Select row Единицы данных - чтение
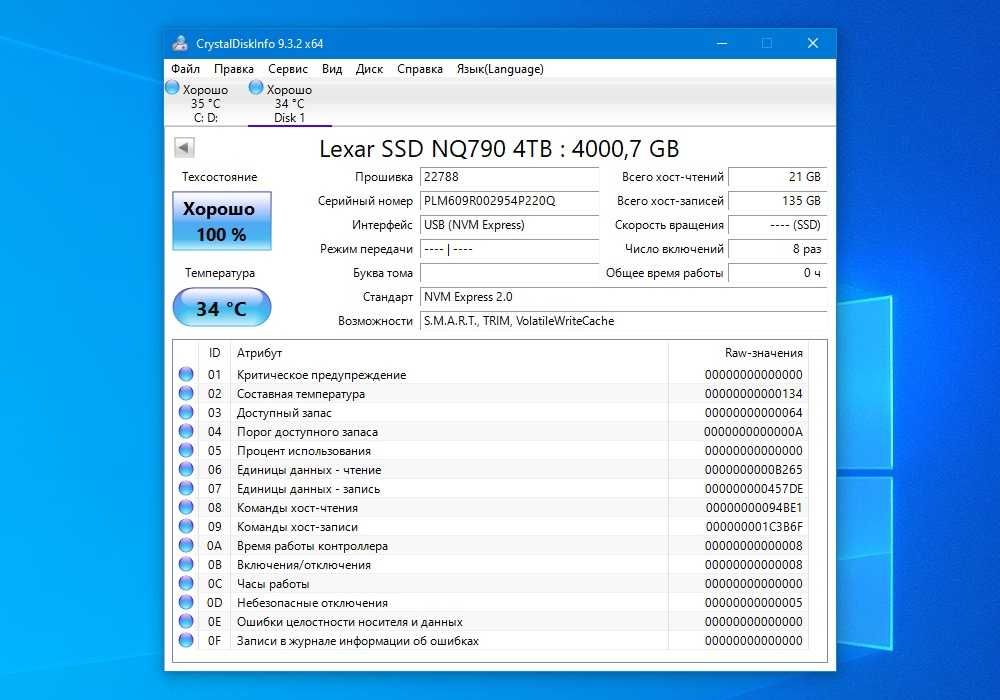The width and height of the screenshot is (1000, 700). tap(491, 470)
